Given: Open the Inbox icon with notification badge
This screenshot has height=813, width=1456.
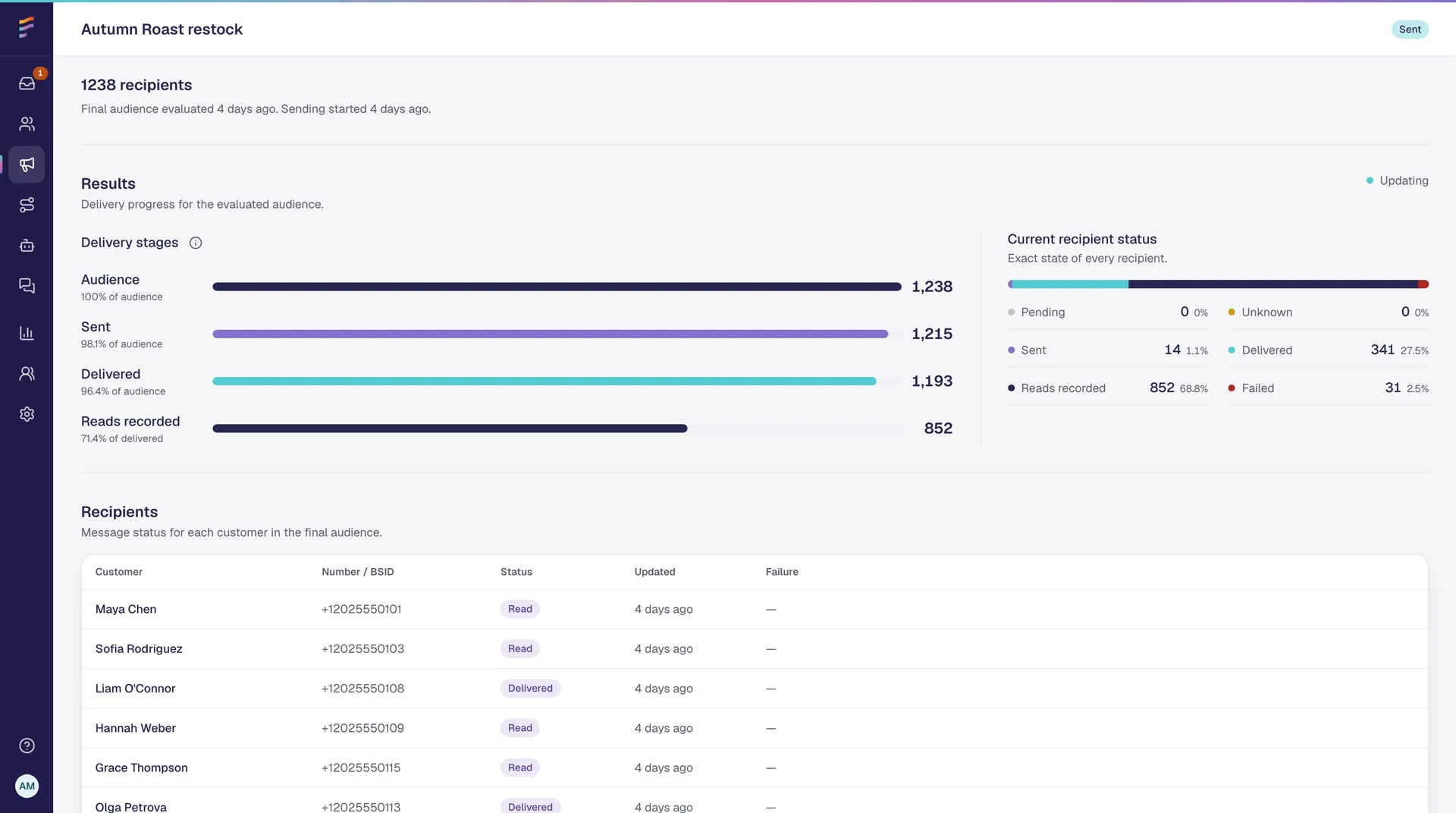Looking at the screenshot, I should click(27, 83).
